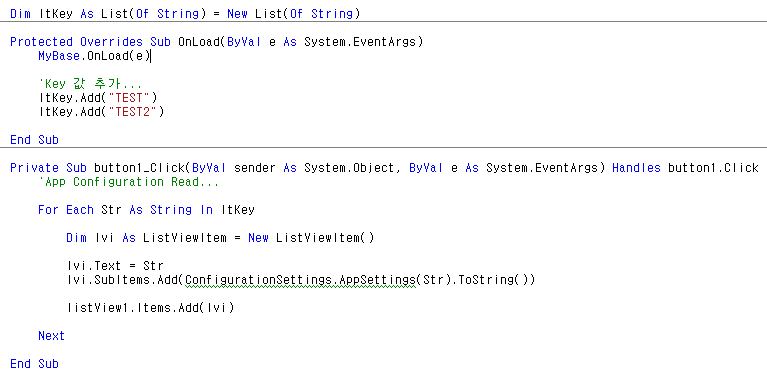Click "Handles" keyword in button1_Click signature
Viewport: 767px width, 373px height.
click(x=636, y=168)
